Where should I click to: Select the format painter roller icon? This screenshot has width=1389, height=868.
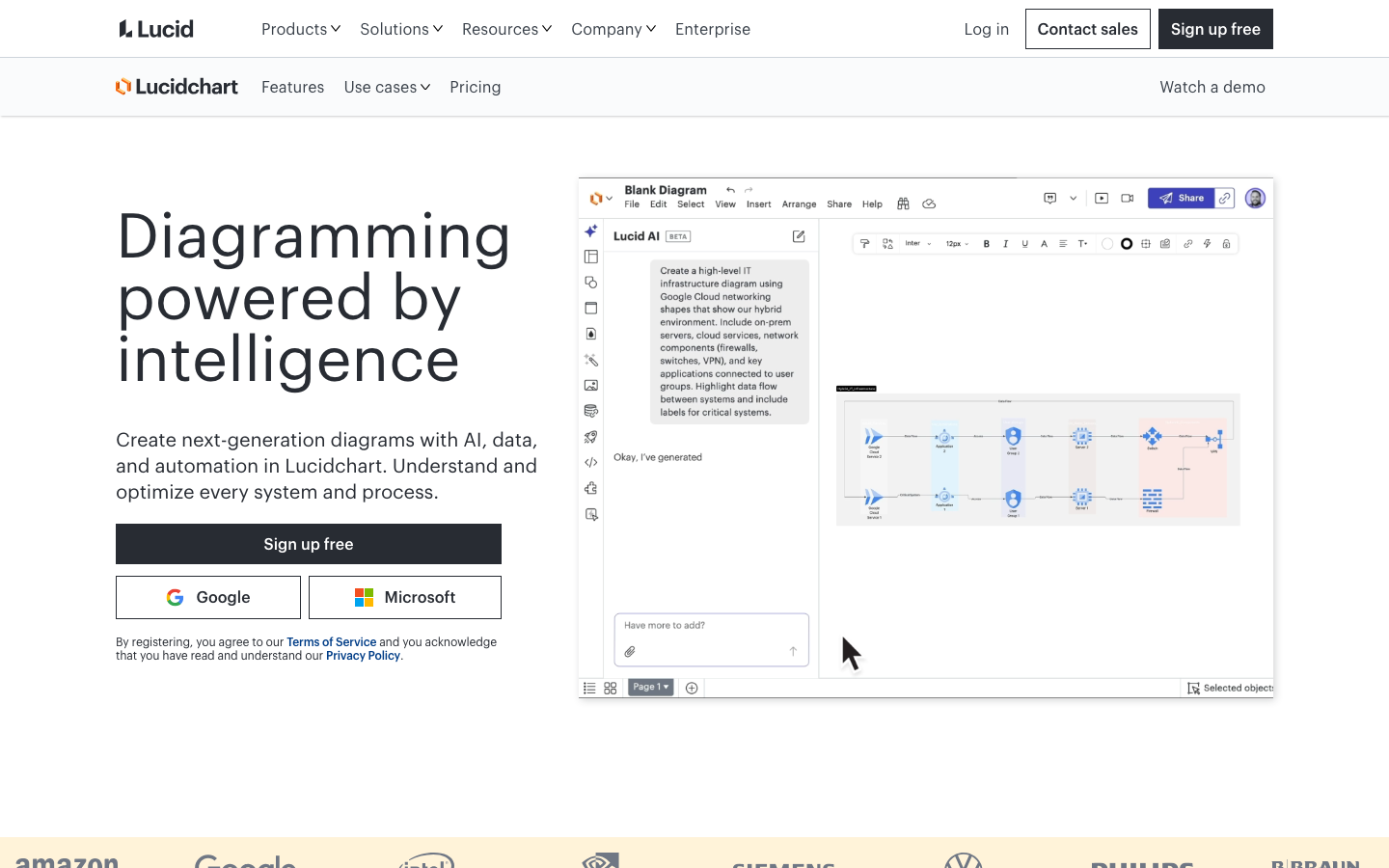864,244
